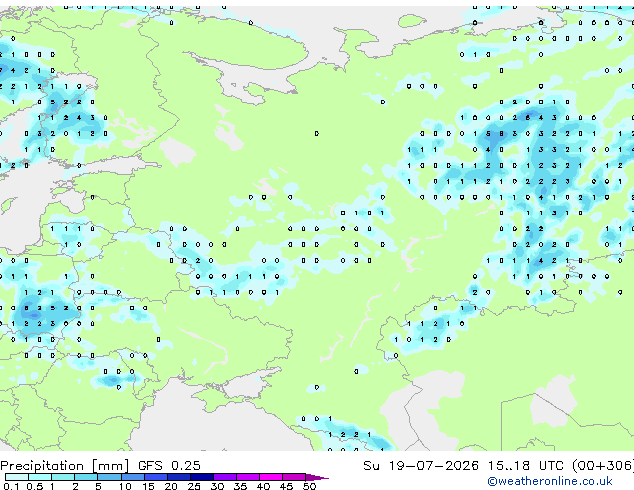This screenshot has width=634, height=490.
Task: Click the legend label '45'
Action: pos(287,486)
